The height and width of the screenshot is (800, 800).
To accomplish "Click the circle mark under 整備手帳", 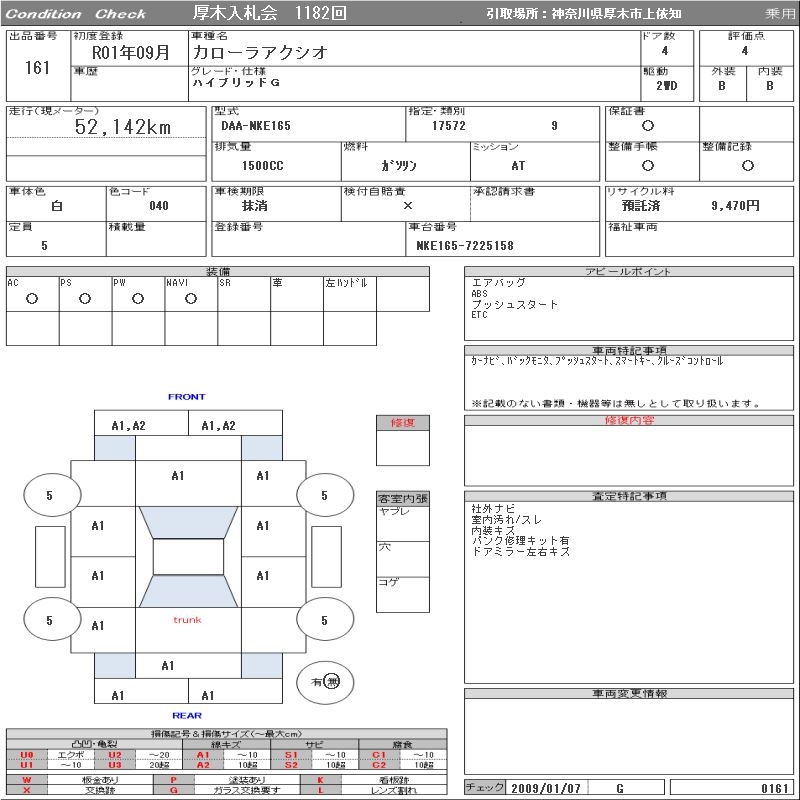I will [x=647, y=165].
